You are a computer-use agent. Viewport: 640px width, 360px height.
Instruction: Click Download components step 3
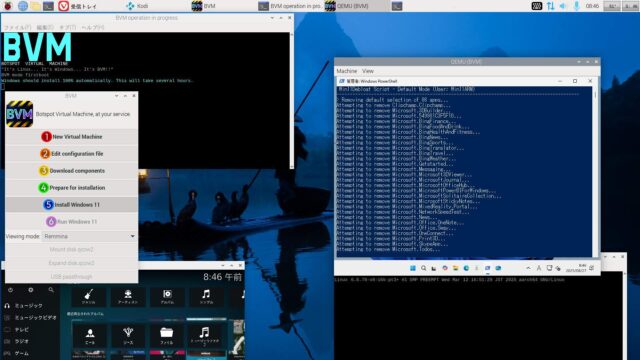(71, 171)
